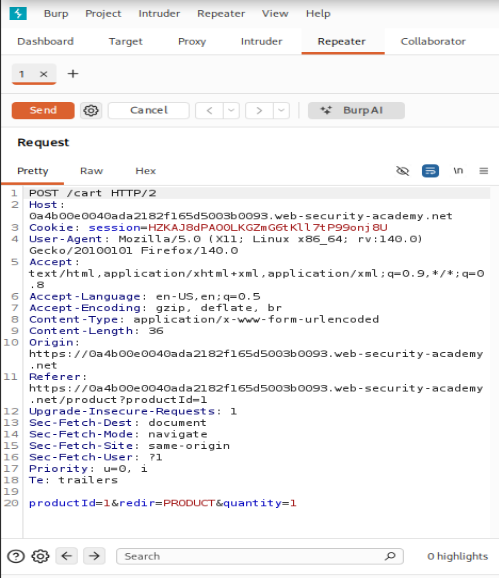Focus the Search input field
The image size is (499, 578).
pyautogui.click(x=260, y=556)
